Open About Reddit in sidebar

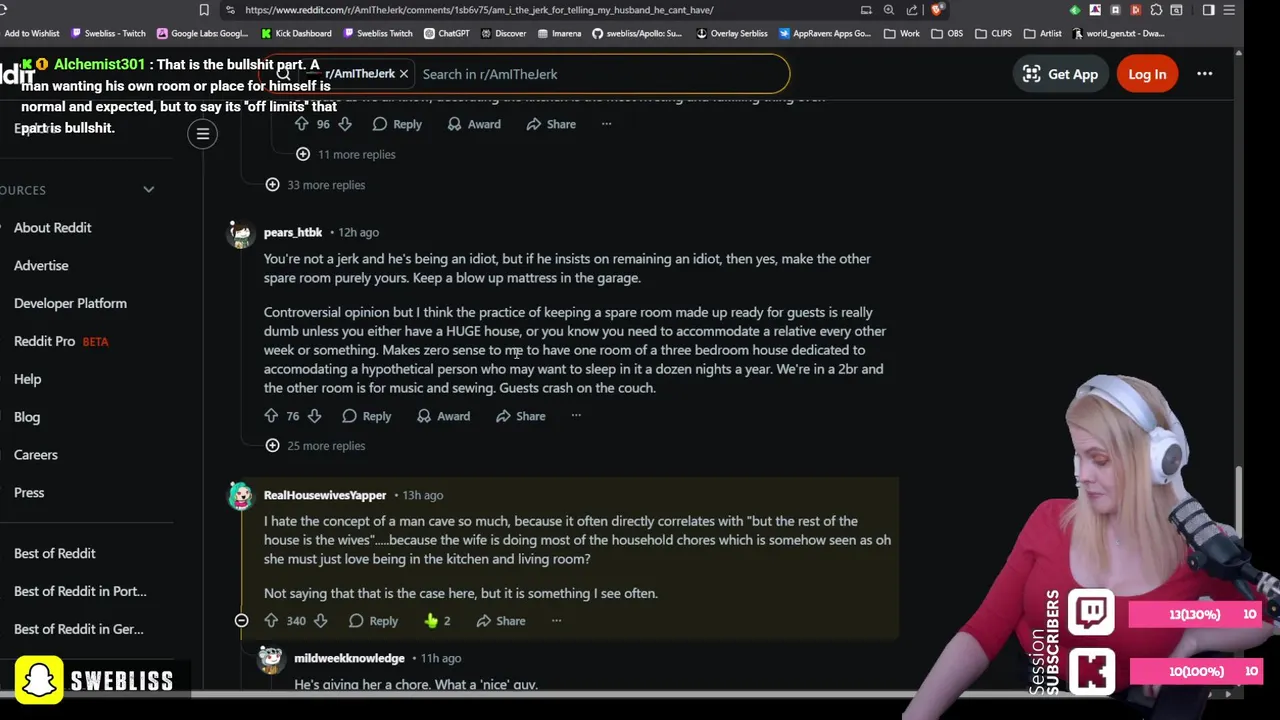tap(52, 228)
